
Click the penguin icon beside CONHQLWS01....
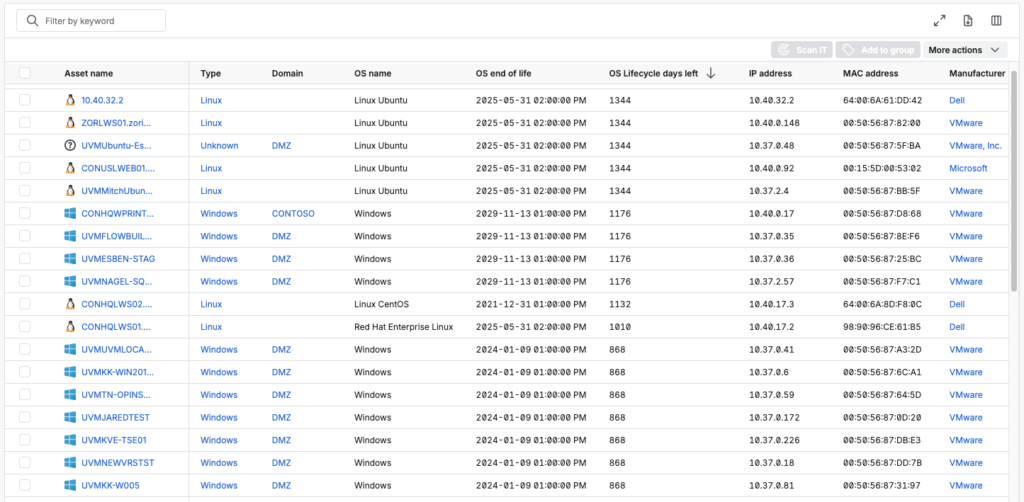click(70, 326)
